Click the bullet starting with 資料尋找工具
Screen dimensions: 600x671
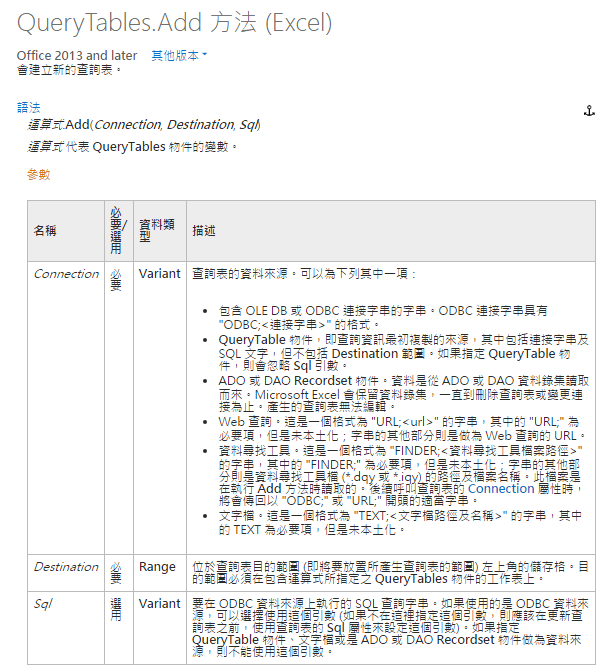[x=400, y=475]
